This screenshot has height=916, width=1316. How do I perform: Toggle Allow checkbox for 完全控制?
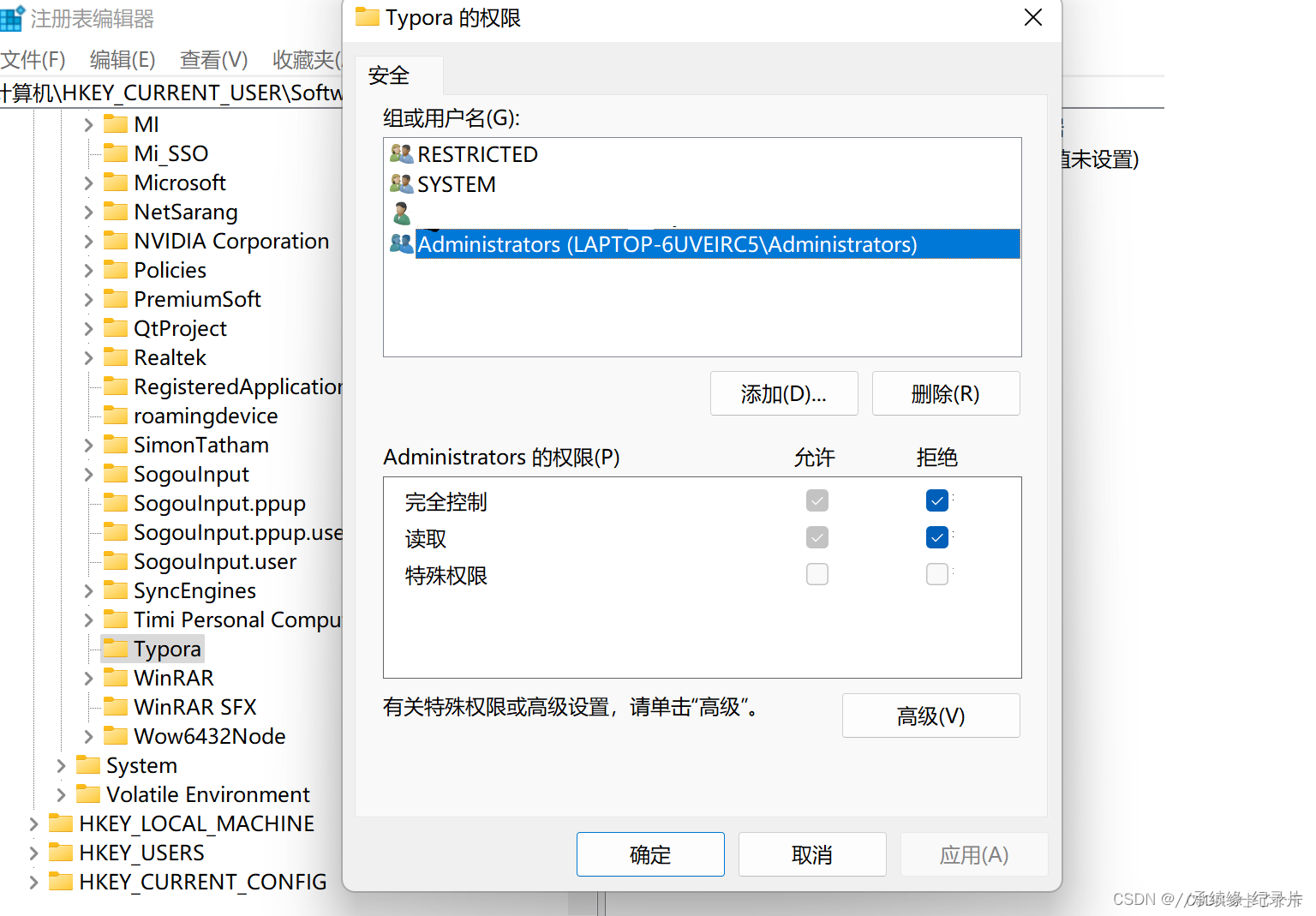817,500
